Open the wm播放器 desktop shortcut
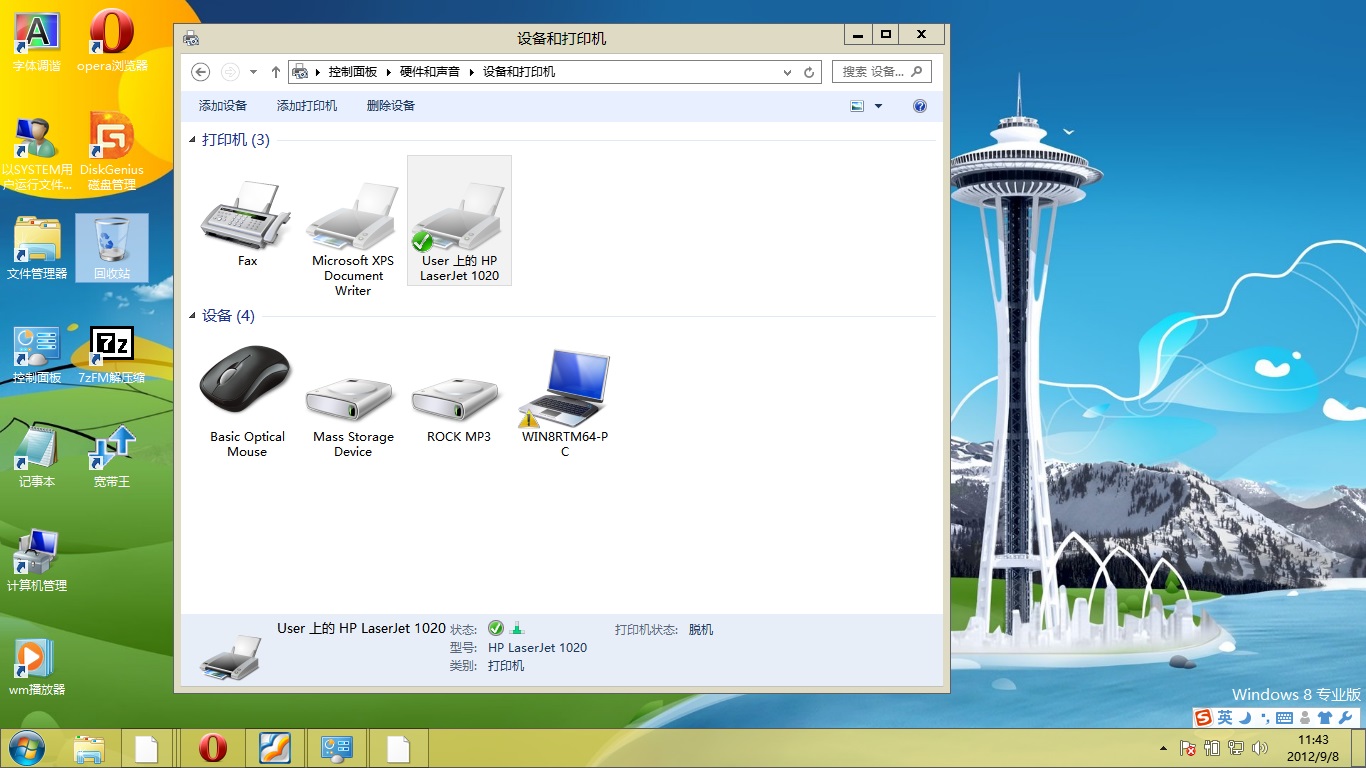The height and width of the screenshot is (768, 1366). (37, 667)
